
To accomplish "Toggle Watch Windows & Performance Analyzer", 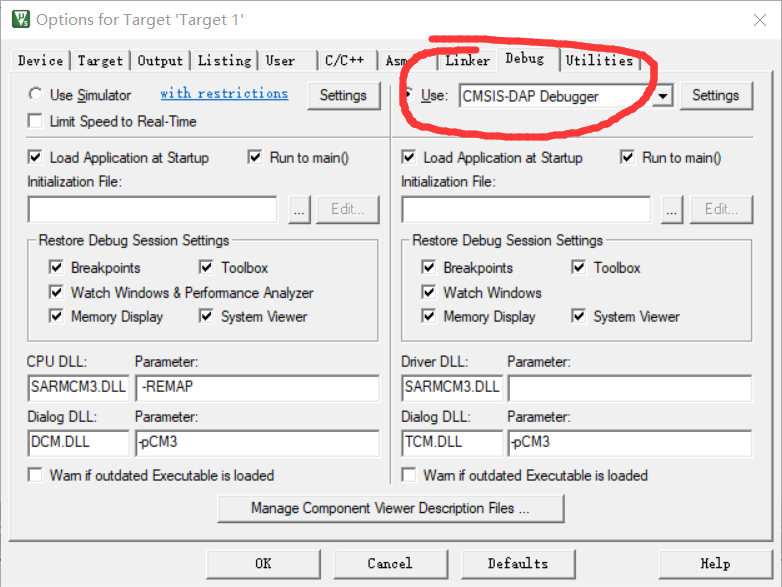I will [56, 292].
